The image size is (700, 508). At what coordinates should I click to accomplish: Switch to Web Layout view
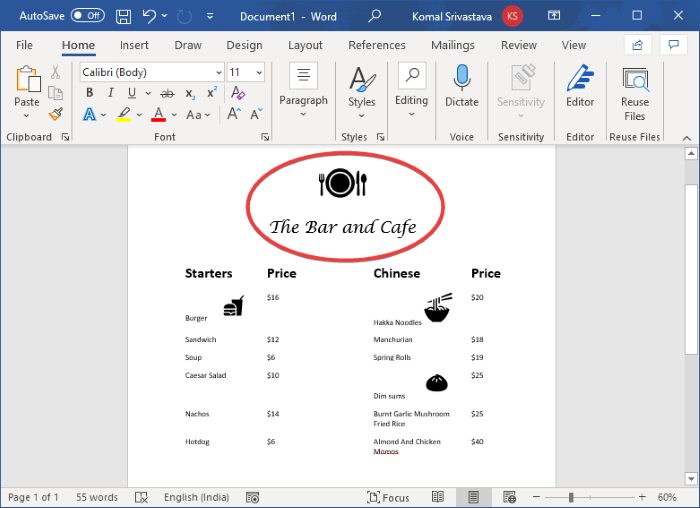coord(509,497)
